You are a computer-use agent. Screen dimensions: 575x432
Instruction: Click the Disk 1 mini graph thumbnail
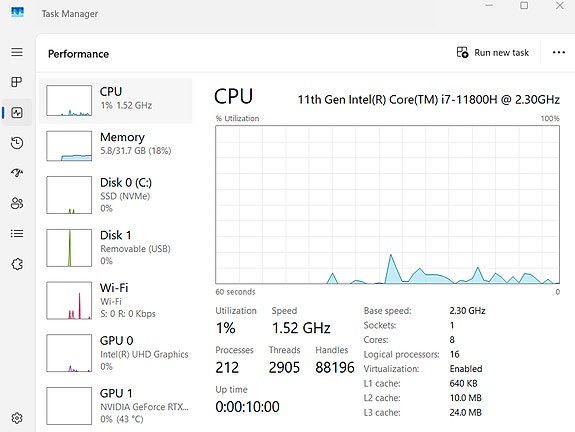69,248
